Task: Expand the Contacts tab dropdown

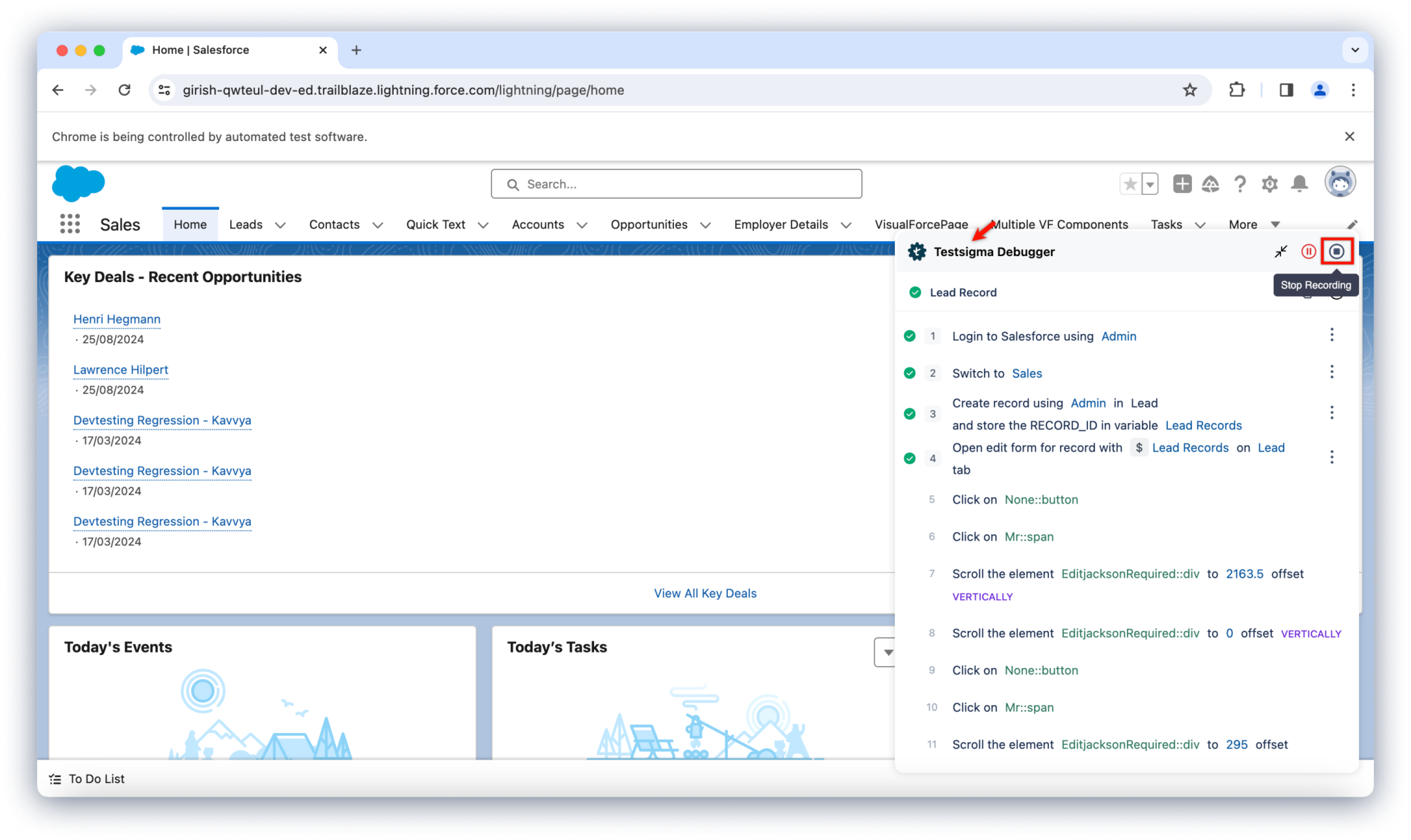Action: (x=378, y=225)
